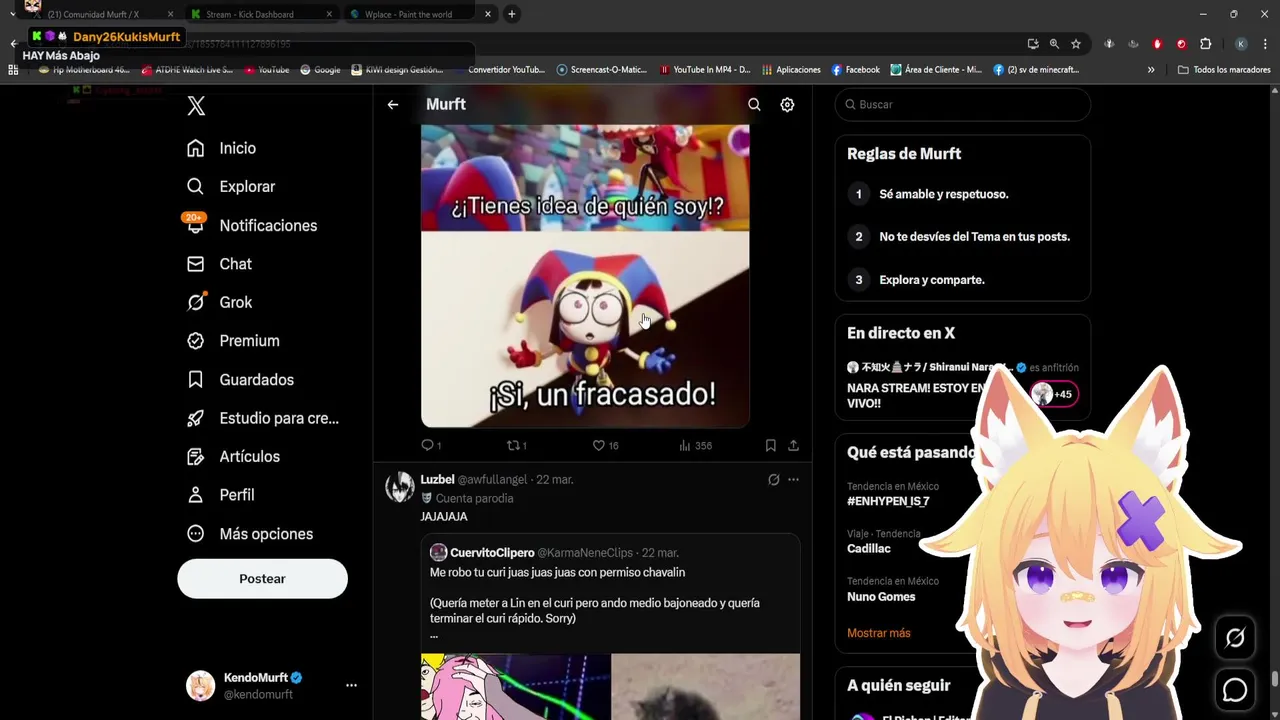Open Grok floating button

(1235, 638)
